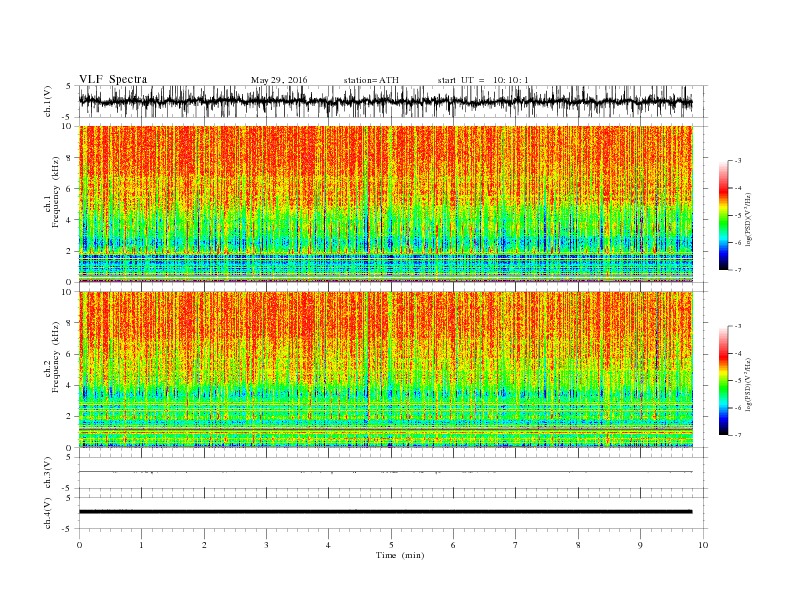
Task: Click the color scale bar beside ch.2 spectrogram
Action: 723,381
